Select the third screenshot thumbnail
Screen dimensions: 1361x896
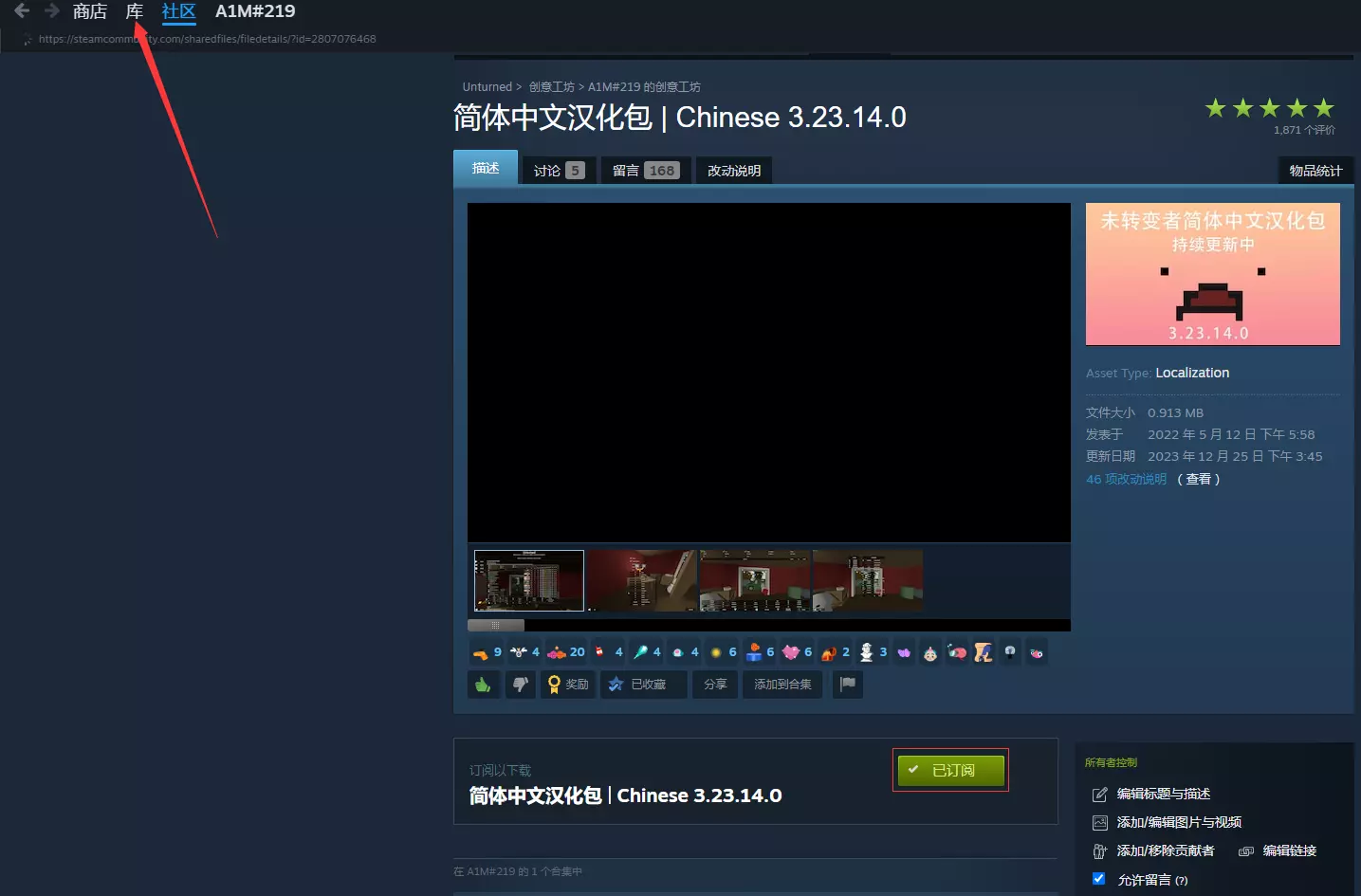coord(755,580)
